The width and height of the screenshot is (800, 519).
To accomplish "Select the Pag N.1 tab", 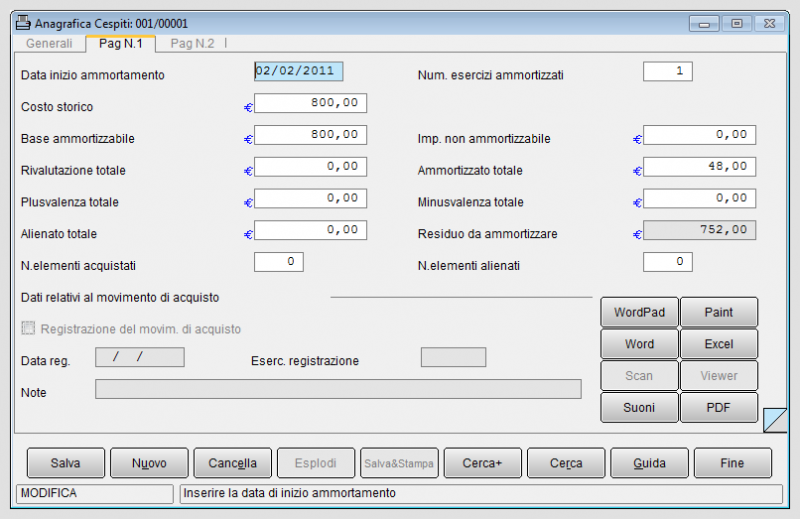I will 120,43.
